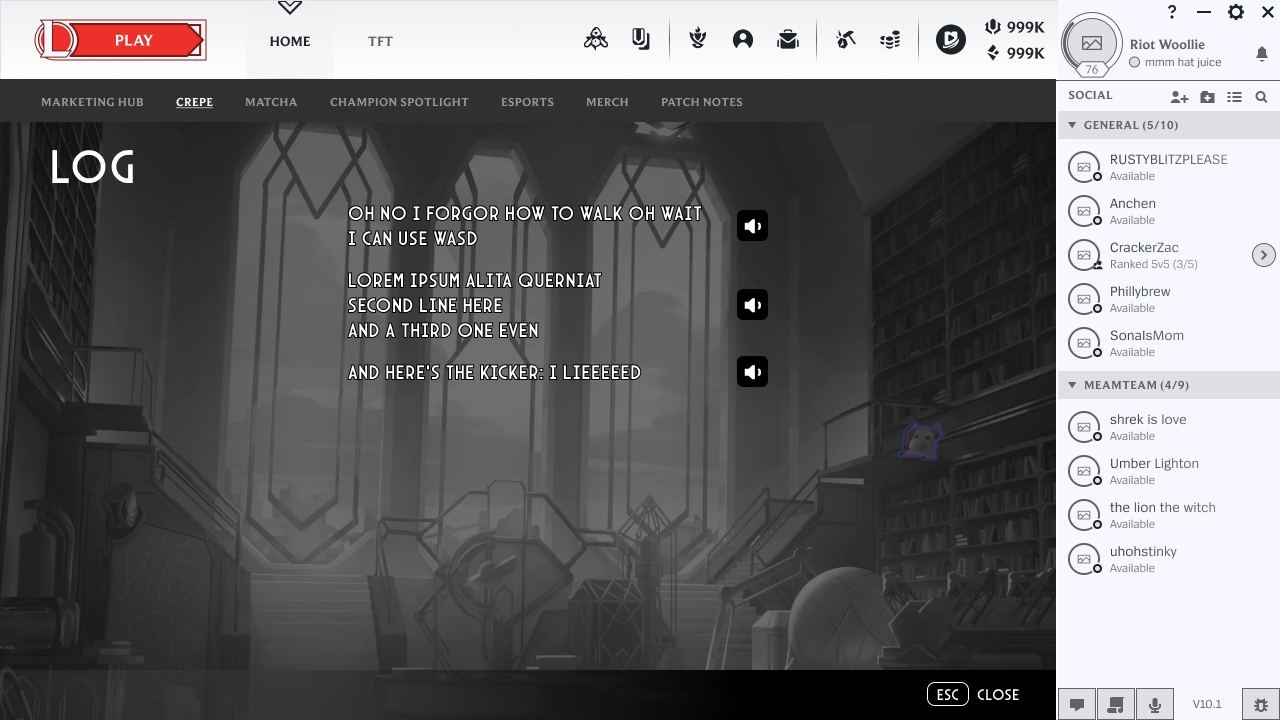Click SonaIsMom's avatar icon
Screen dimensions: 1280x720
[1084, 343]
